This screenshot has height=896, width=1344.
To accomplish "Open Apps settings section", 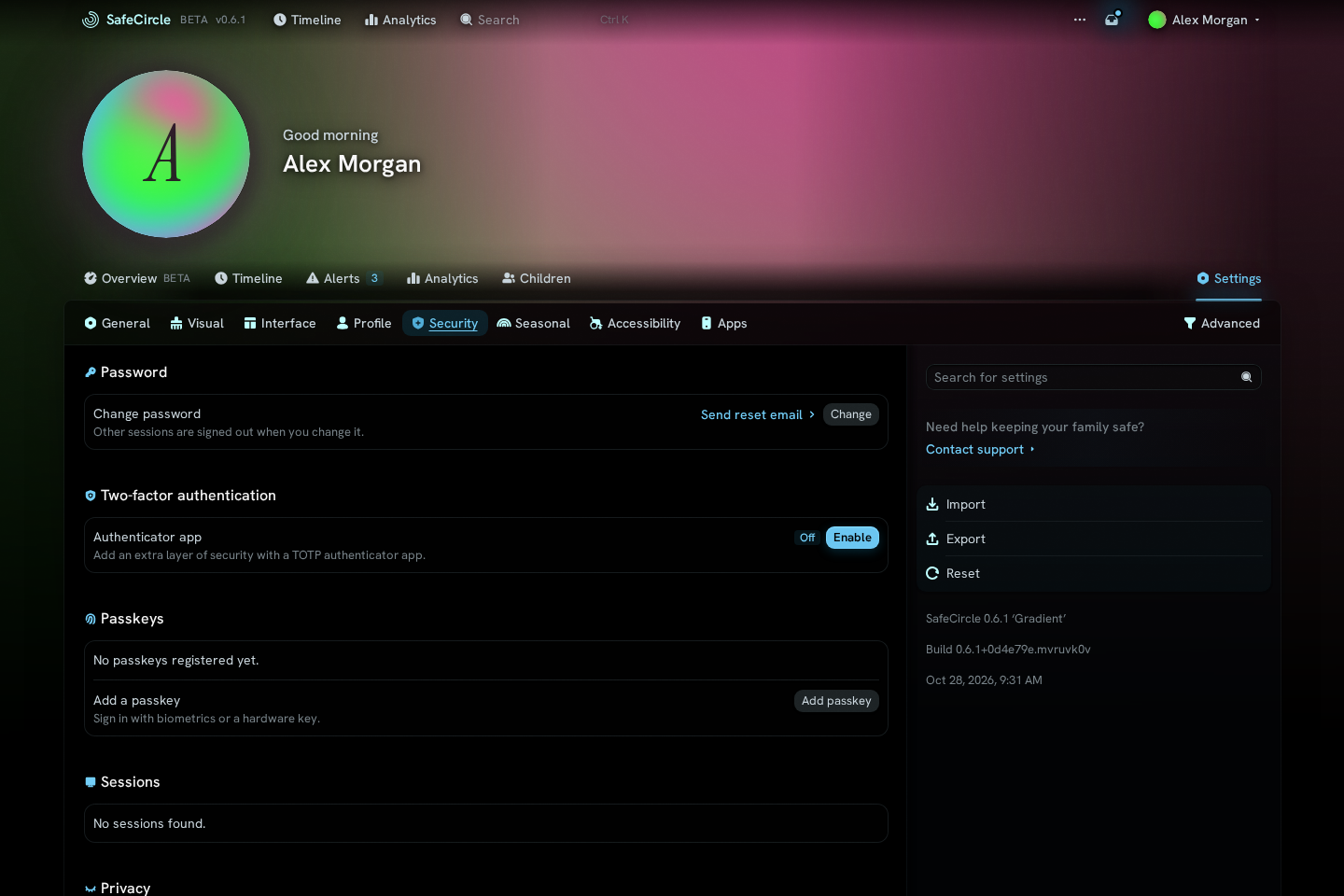I will pyautogui.click(x=724, y=323).
